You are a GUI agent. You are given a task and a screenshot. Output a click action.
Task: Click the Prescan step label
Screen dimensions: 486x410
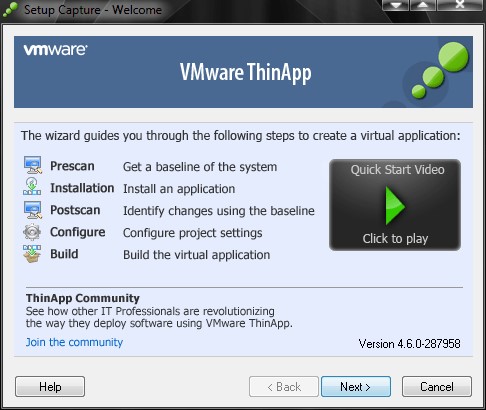point(72,166)
